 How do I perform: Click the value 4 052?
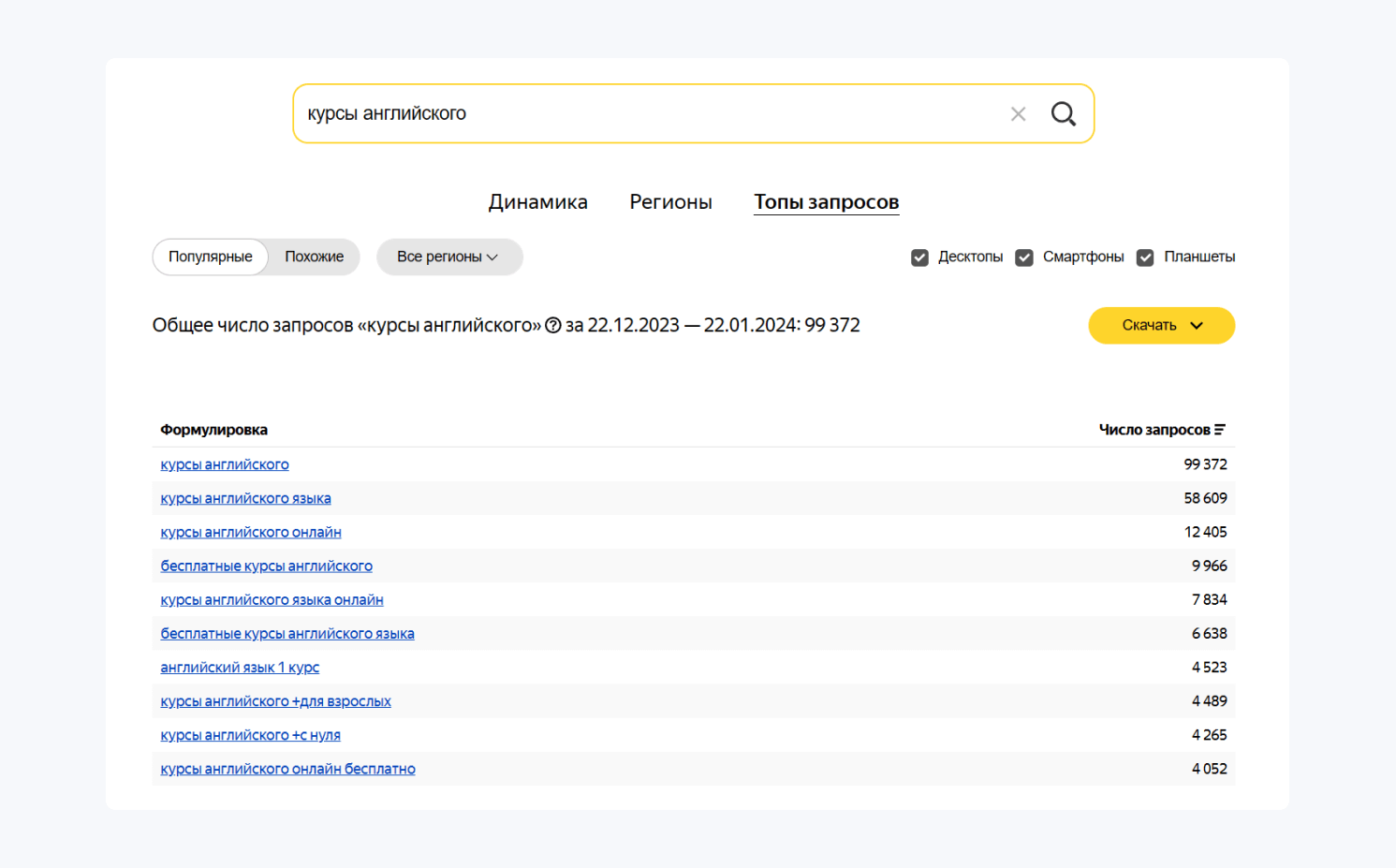(1209, 769)
